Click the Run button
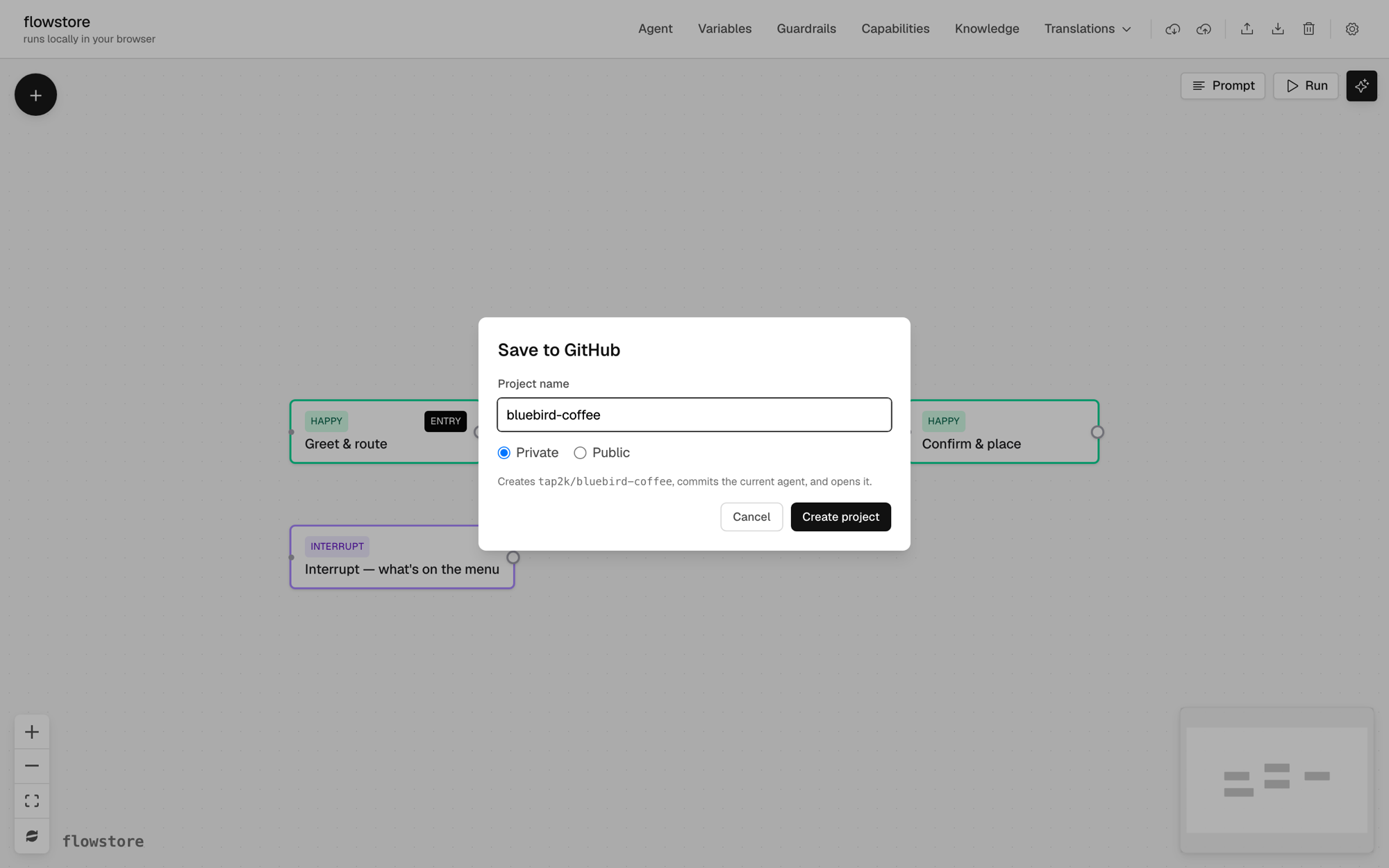1389x868 pixels. [x=1306, y=86]
